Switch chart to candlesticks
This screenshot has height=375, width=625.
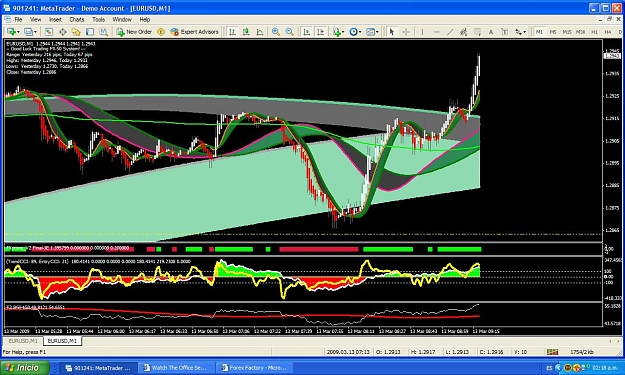[246, 32]
